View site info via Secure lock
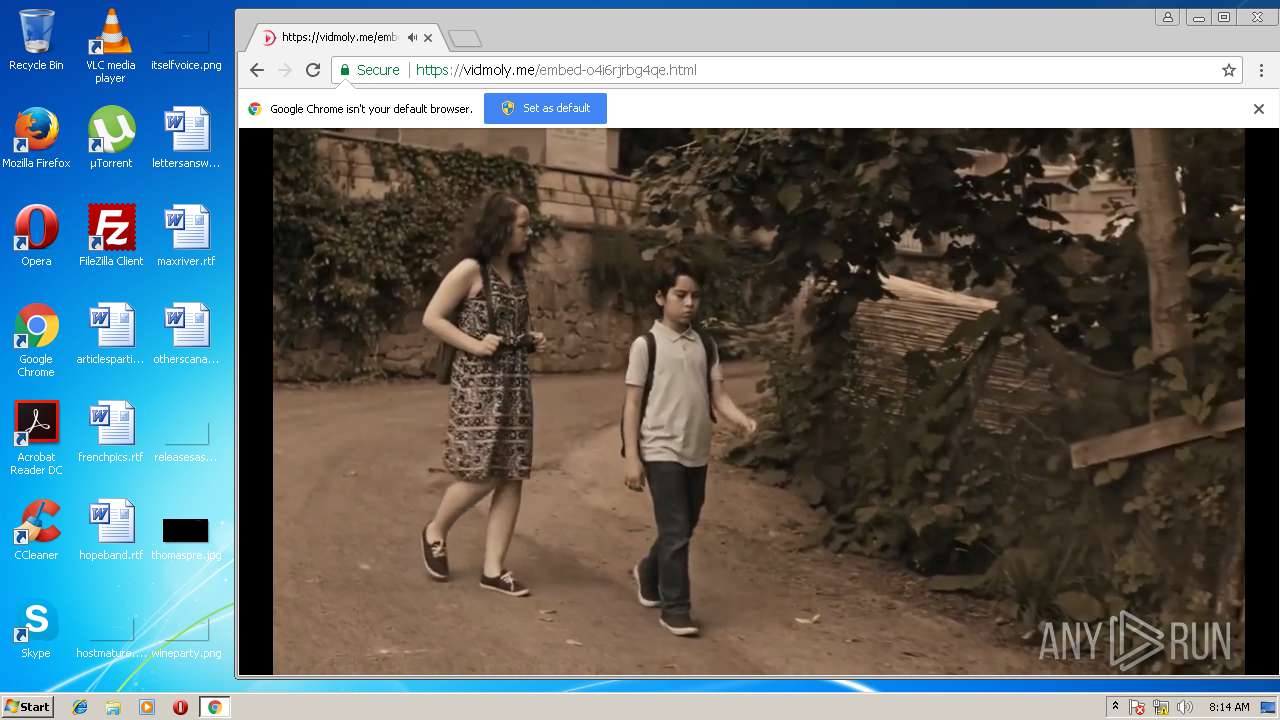 coord(369,70)
